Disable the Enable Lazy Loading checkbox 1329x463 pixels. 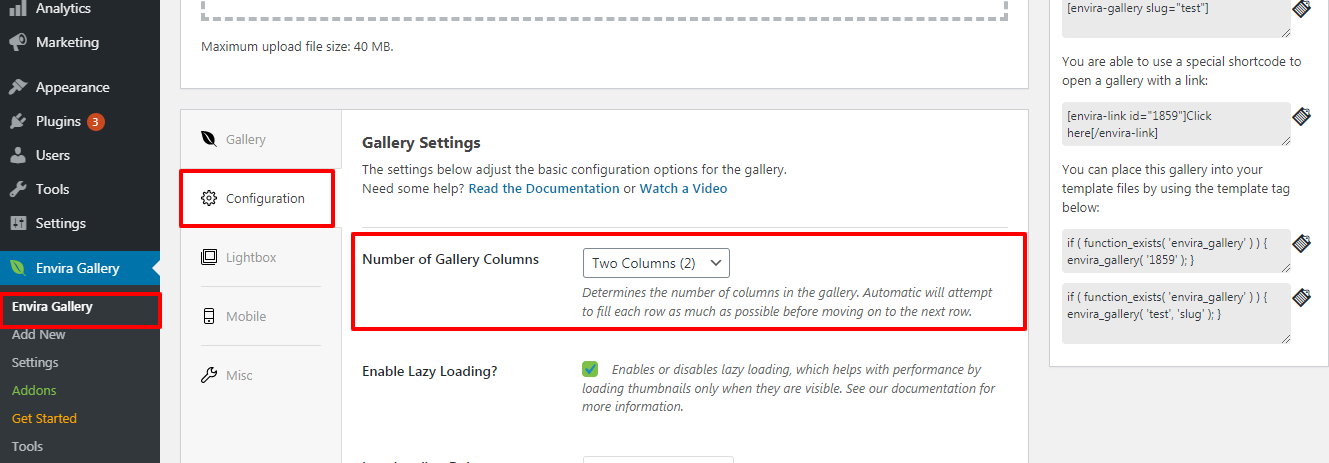[591, 369]
